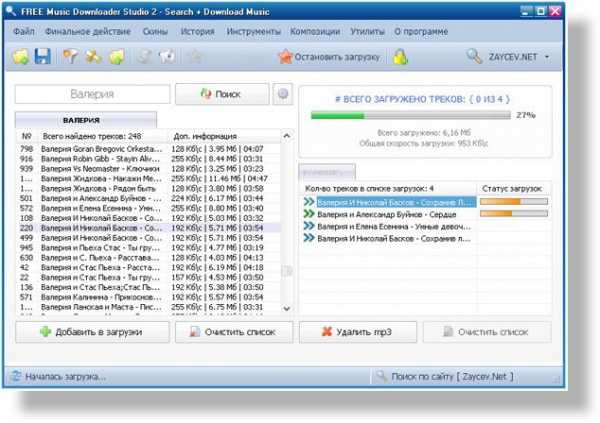Screen dimensions: 600x423
Task: Select track 939 Валерия Vs Neomaster - Ключики
Action: click(148, 168)
